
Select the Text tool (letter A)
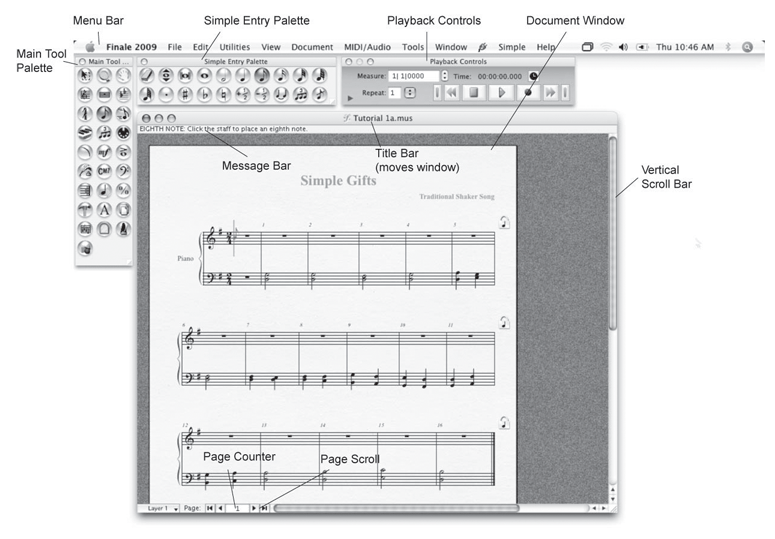point(104,210)
